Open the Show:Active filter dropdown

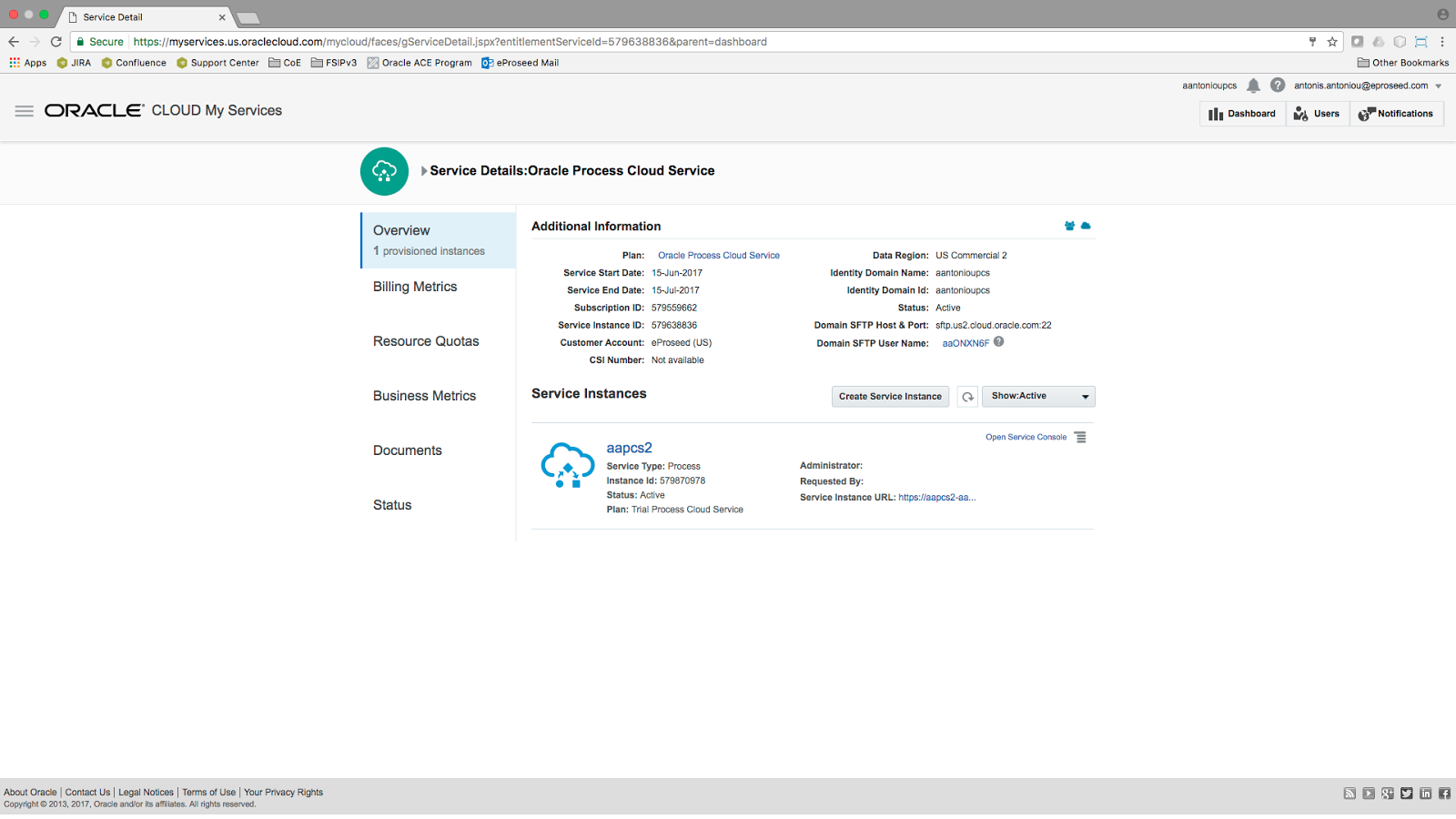(x=1038, y=397)
